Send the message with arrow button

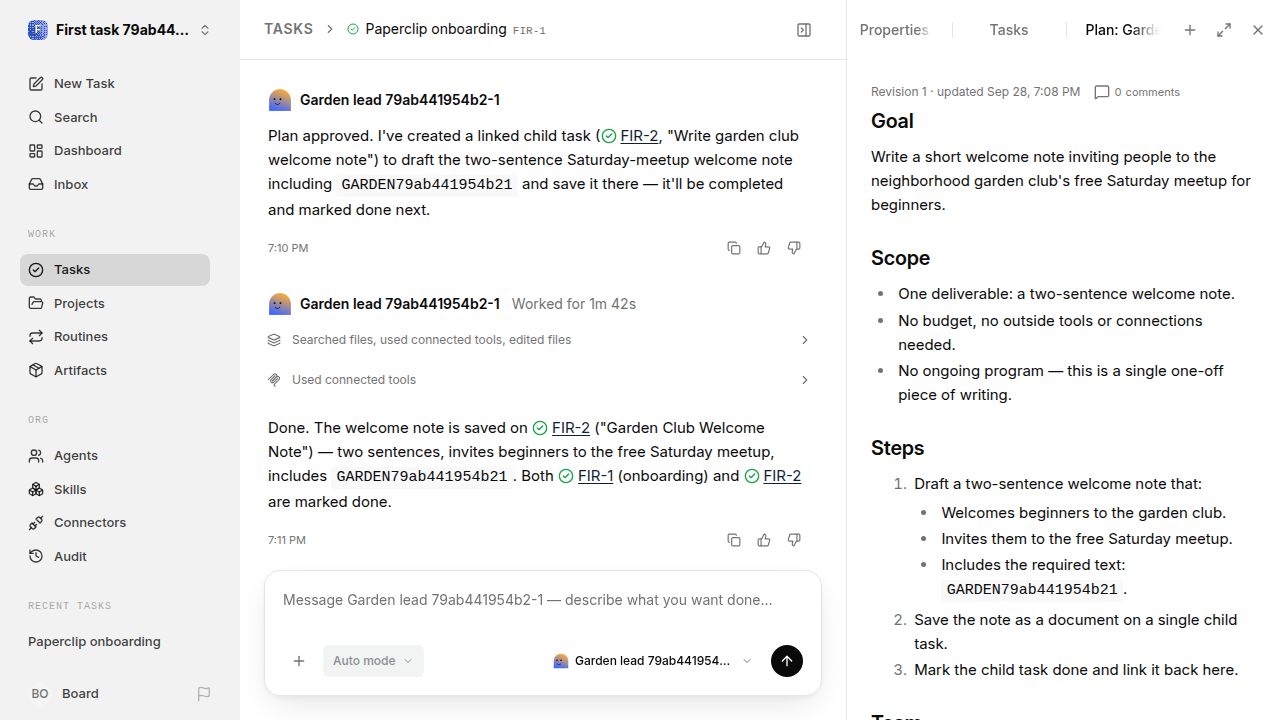pyautogui.click(x=787, y=661)
